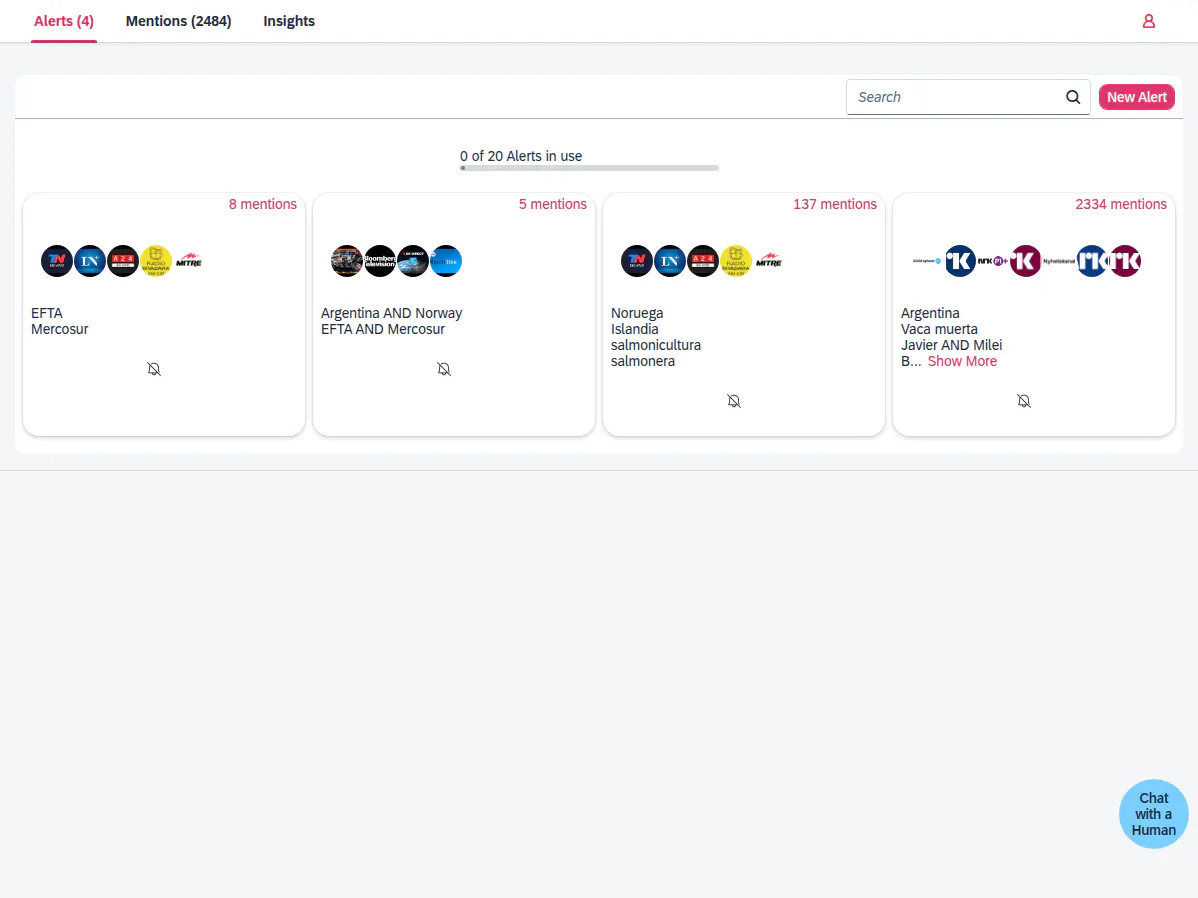Screen dimensions: 1198x898
Task: Click 'EFTA' keyword in first card
Action: click(x=47, y=313)
